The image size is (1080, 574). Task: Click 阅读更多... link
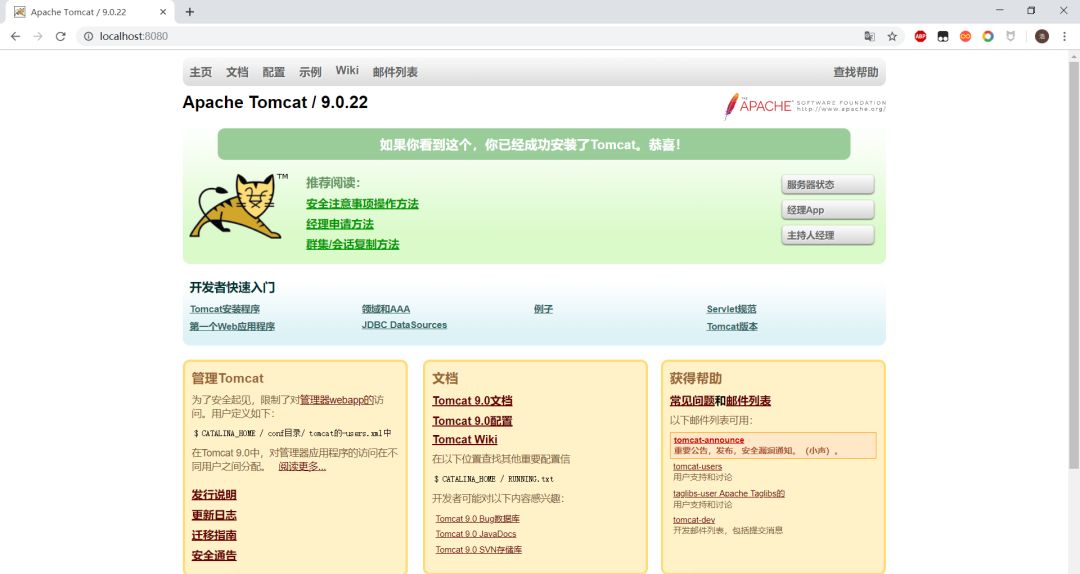(x=302, y=467)
